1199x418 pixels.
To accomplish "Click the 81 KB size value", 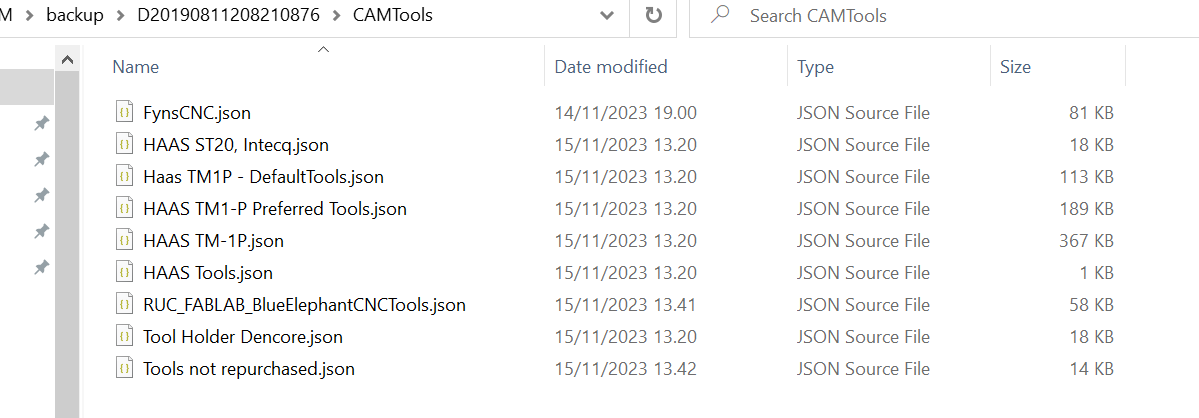I will (x=1091, y=113).
